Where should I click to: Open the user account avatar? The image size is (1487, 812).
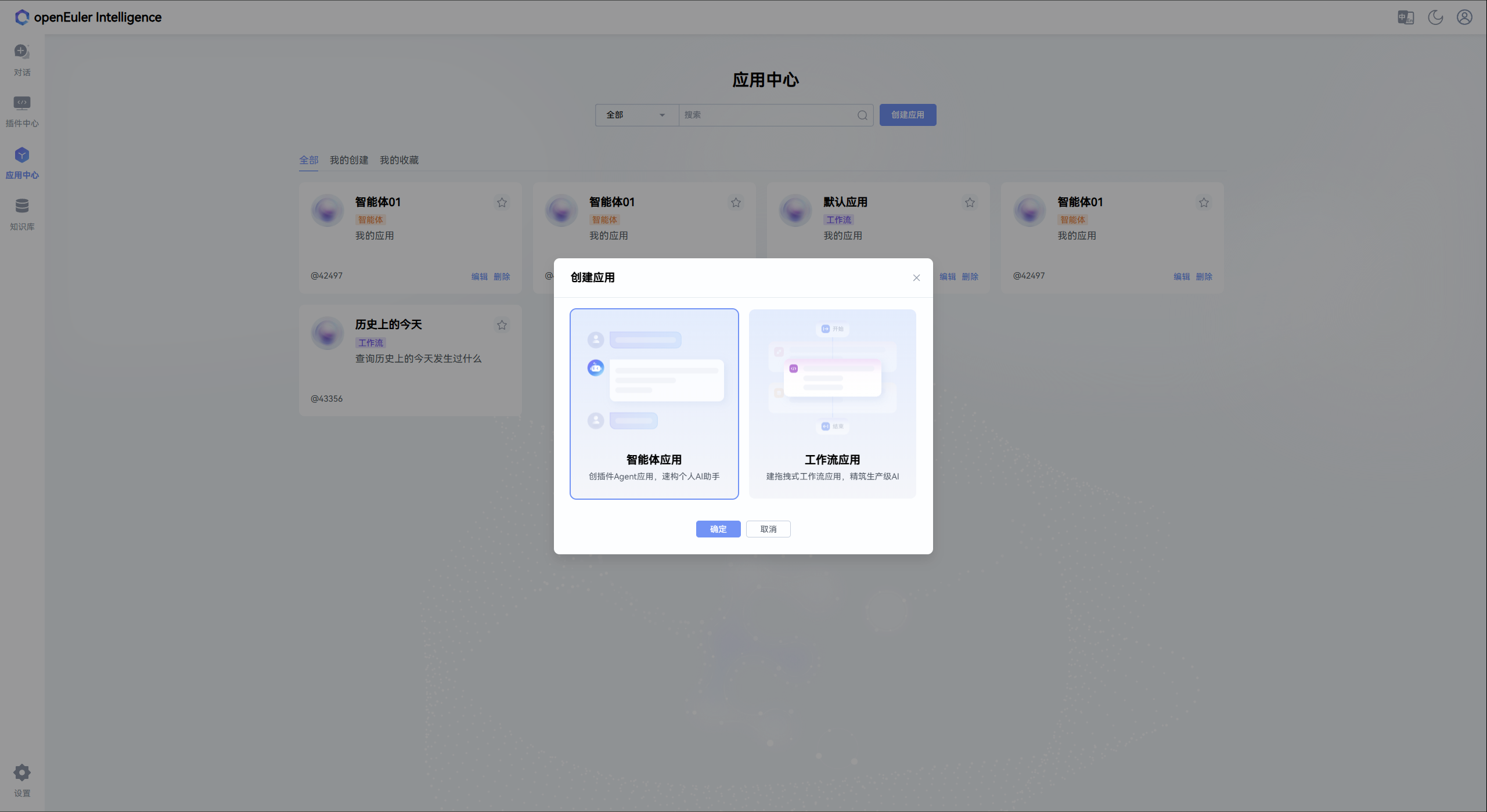(1464, 17)
